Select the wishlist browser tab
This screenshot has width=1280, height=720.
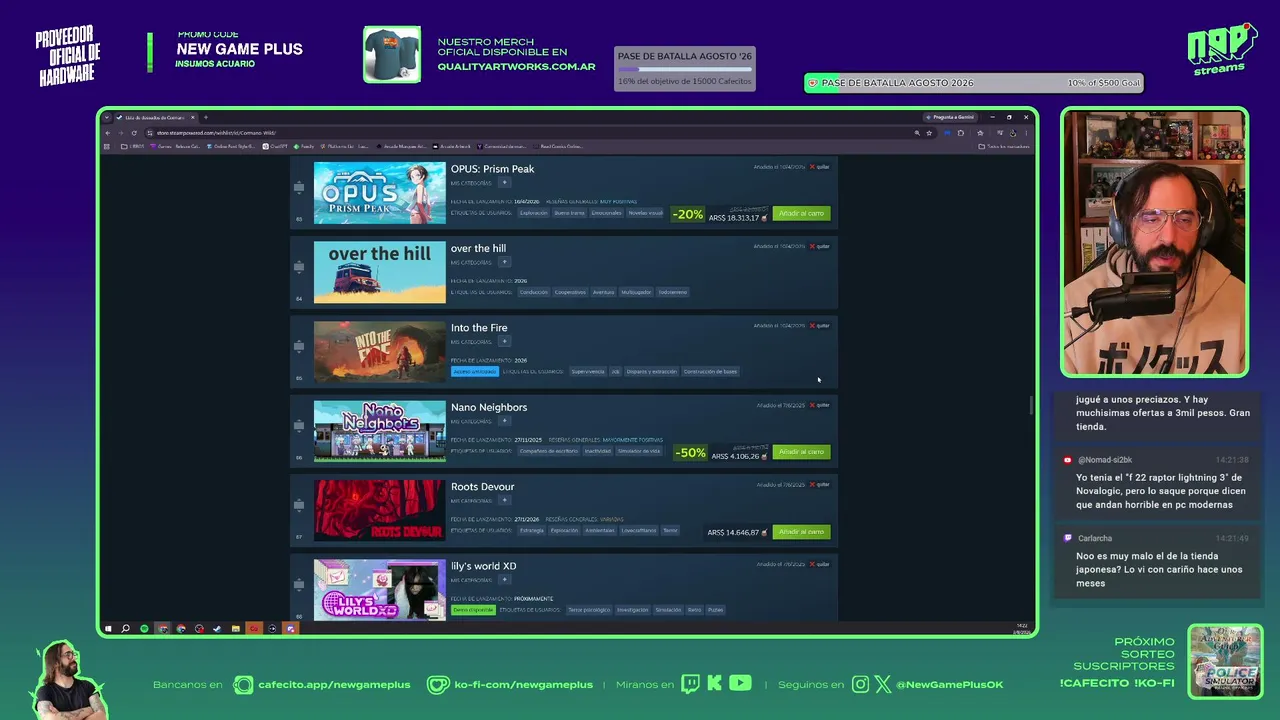tap(156, 118)
